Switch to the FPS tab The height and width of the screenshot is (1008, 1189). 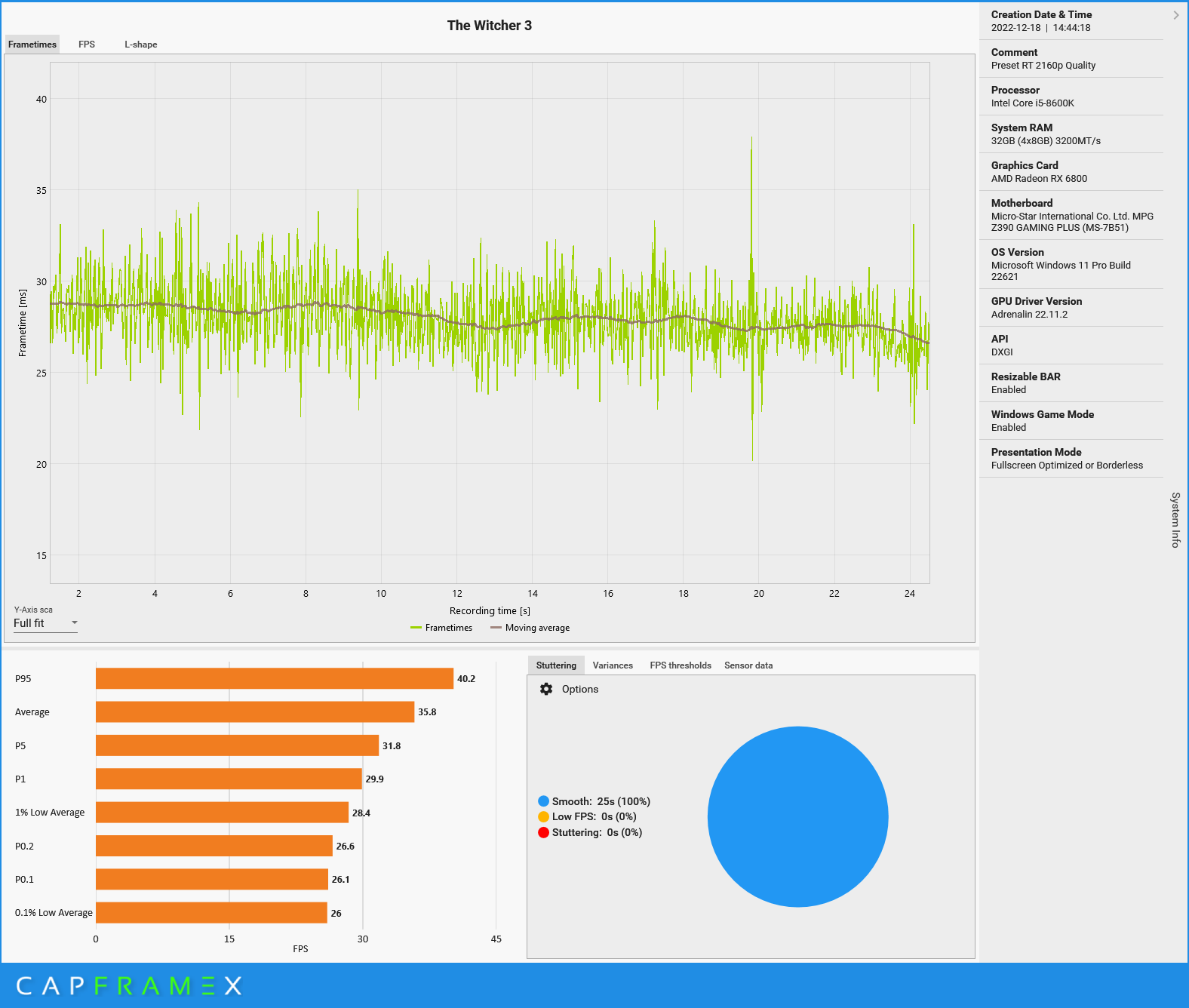pos(87,45)
